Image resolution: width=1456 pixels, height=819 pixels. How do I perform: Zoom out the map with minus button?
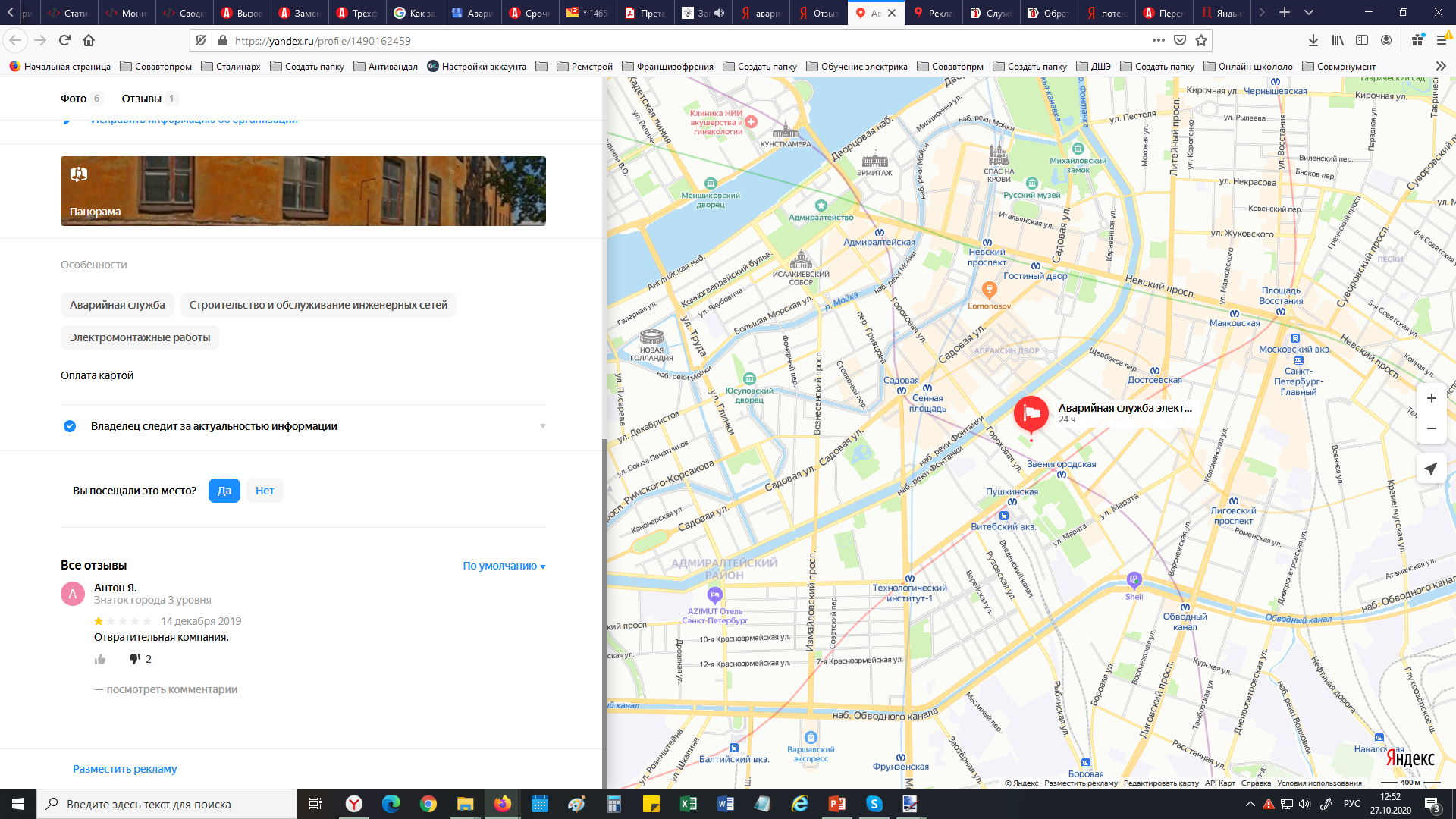[x=1431, y=428]
